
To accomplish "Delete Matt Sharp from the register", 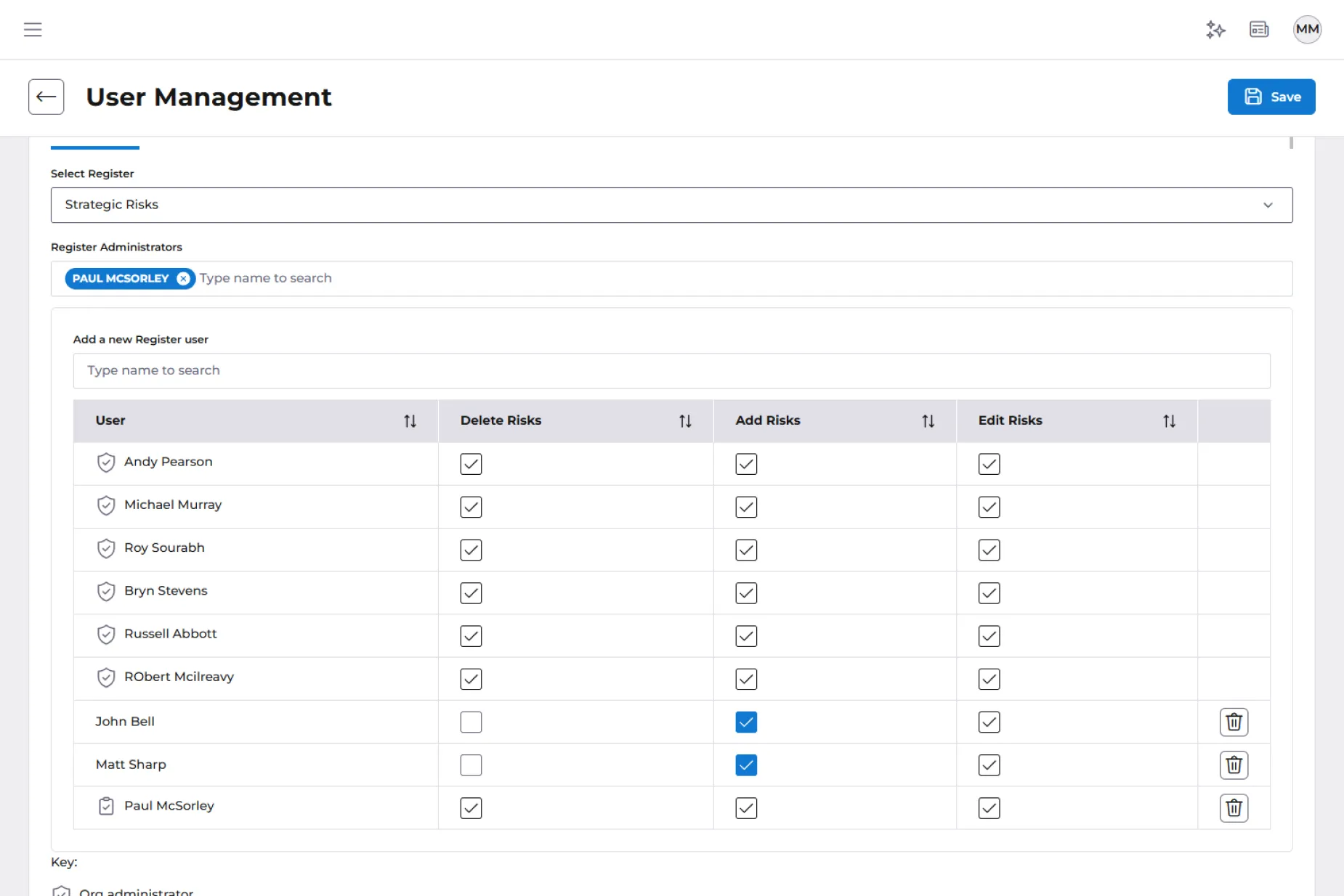I will [x=1234, y=765].
